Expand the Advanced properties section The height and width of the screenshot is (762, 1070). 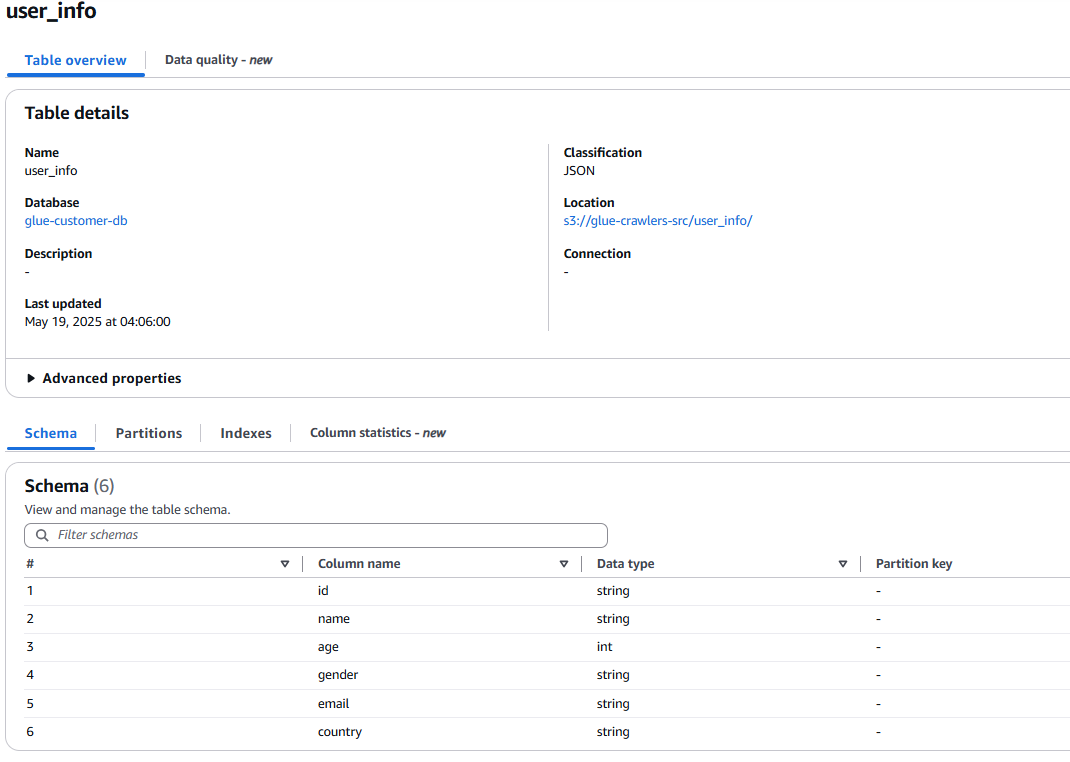[x=103, y=379]
